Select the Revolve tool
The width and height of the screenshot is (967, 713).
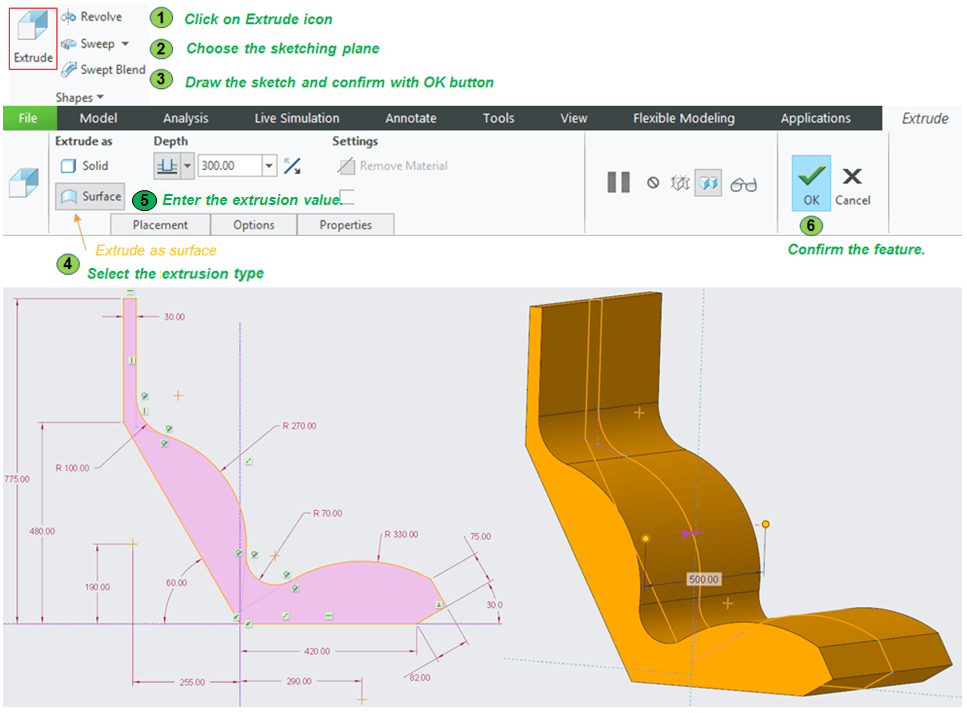pos(91,17)
